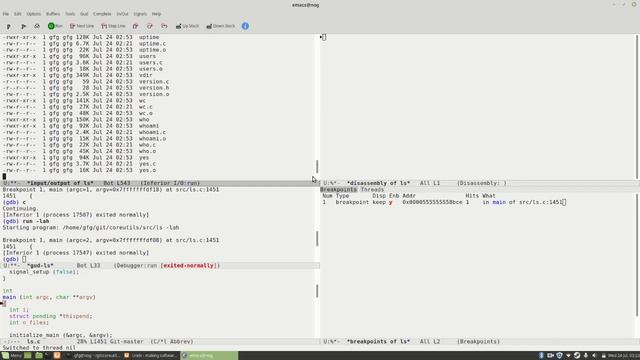Screen dimensions: 640x360
Task: Open the Buffers menu
Action: pos(53,14)
